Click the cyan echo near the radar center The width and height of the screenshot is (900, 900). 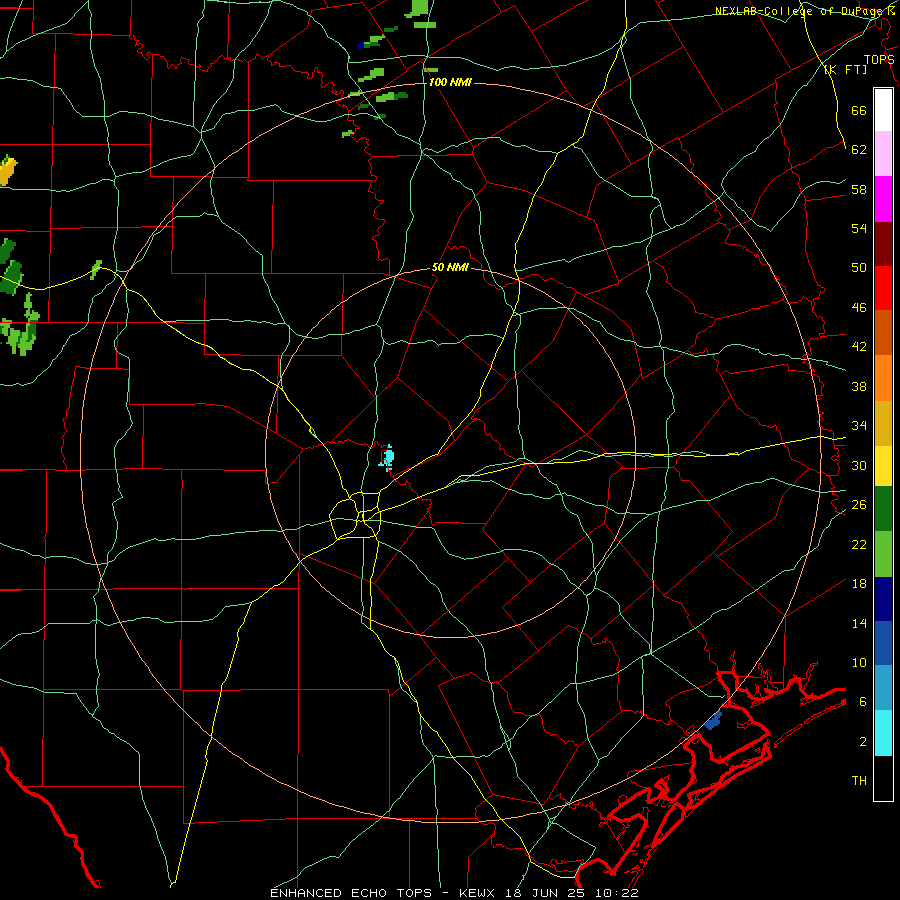[x=387, y=457]
